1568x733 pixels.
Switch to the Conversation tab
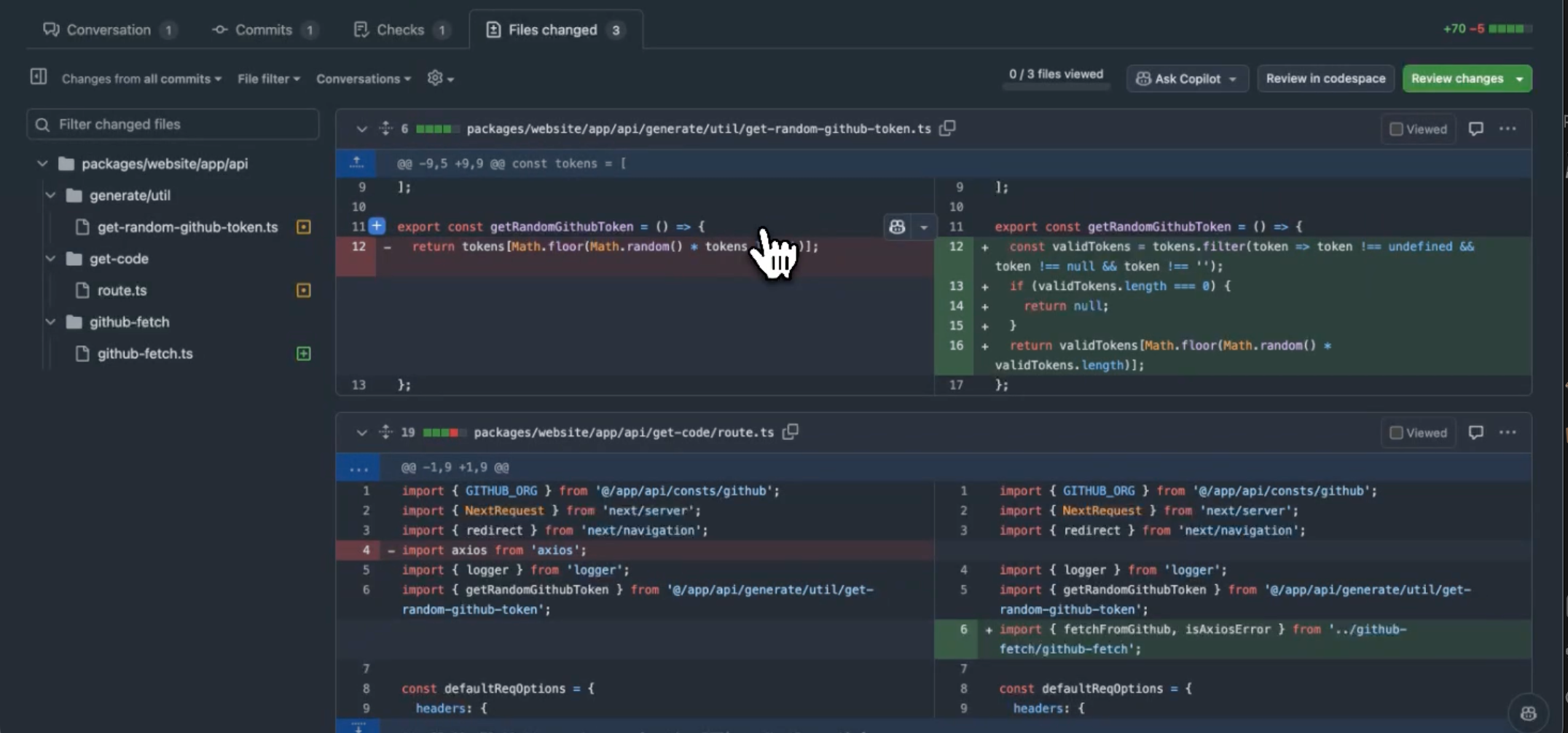tap(109, 30)
